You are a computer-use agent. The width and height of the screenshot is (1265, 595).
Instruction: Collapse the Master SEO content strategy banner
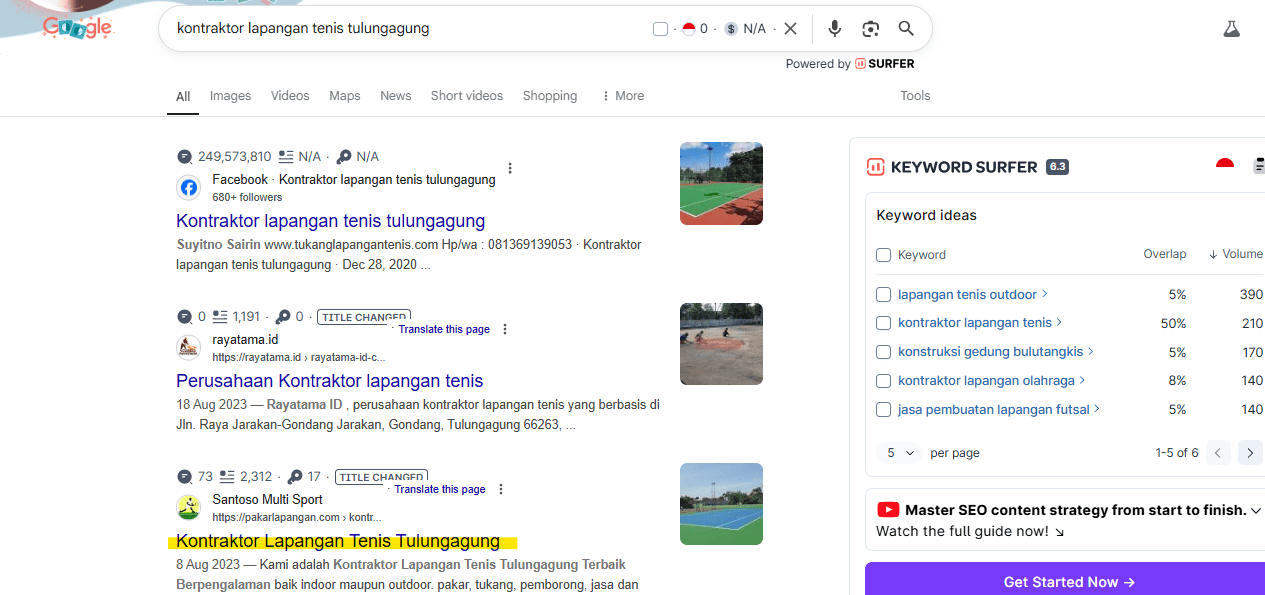pyautogui.click(x=1255, y=510)
